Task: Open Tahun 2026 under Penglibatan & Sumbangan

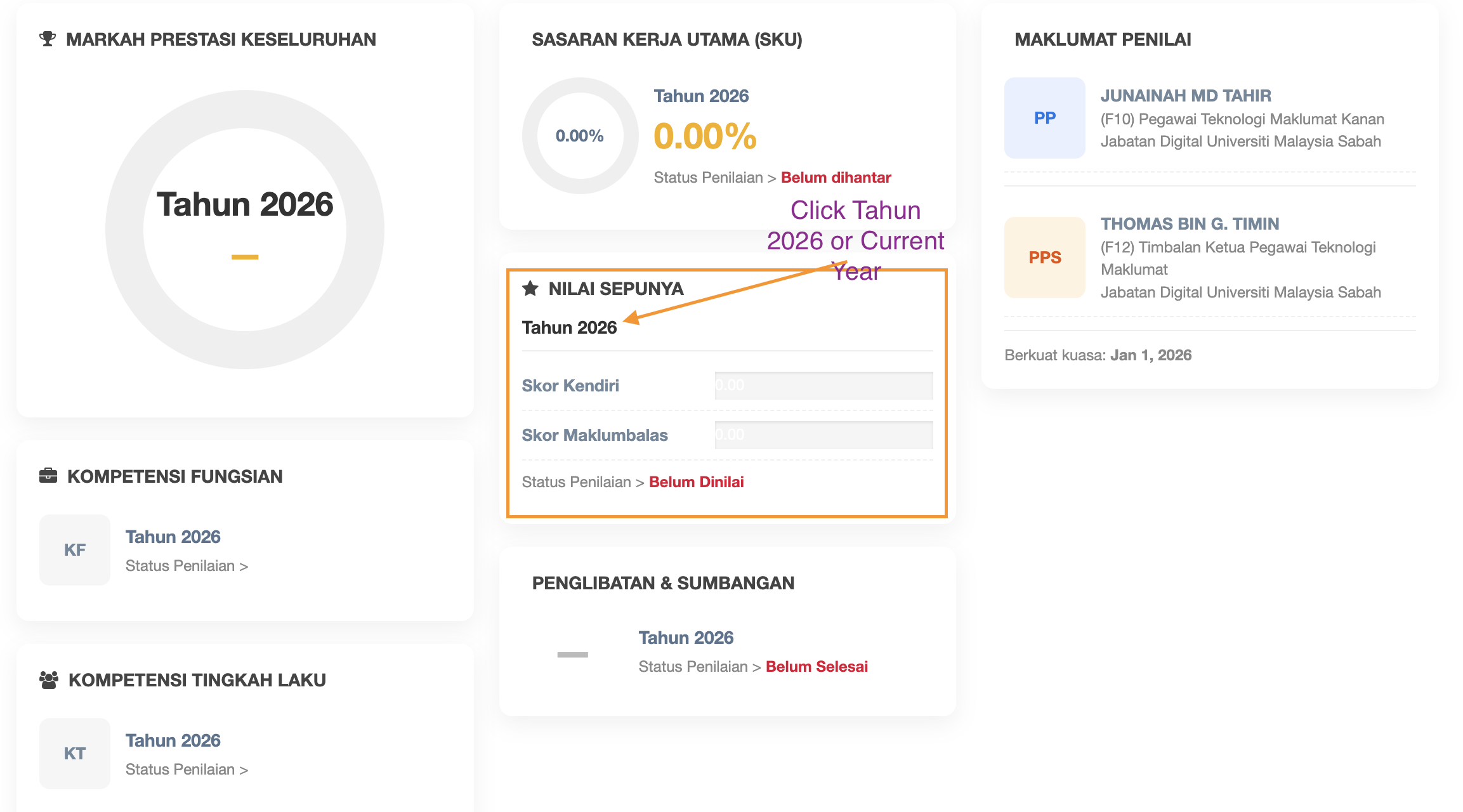Action: click(x=686, y=638)
